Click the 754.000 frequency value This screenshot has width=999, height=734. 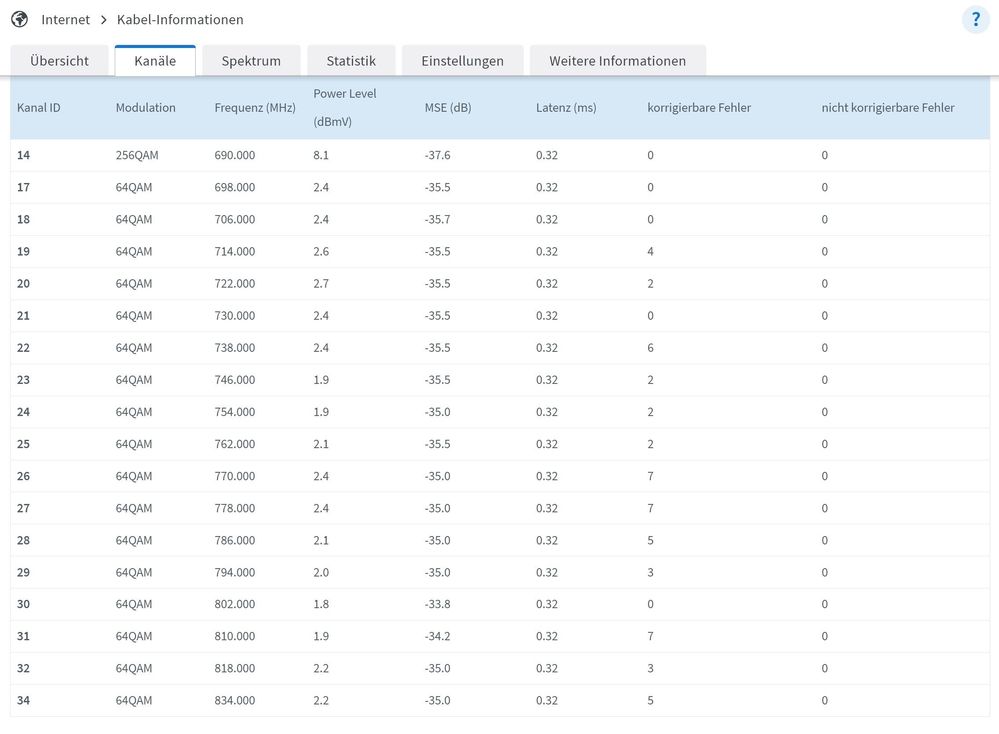point(234,412)
